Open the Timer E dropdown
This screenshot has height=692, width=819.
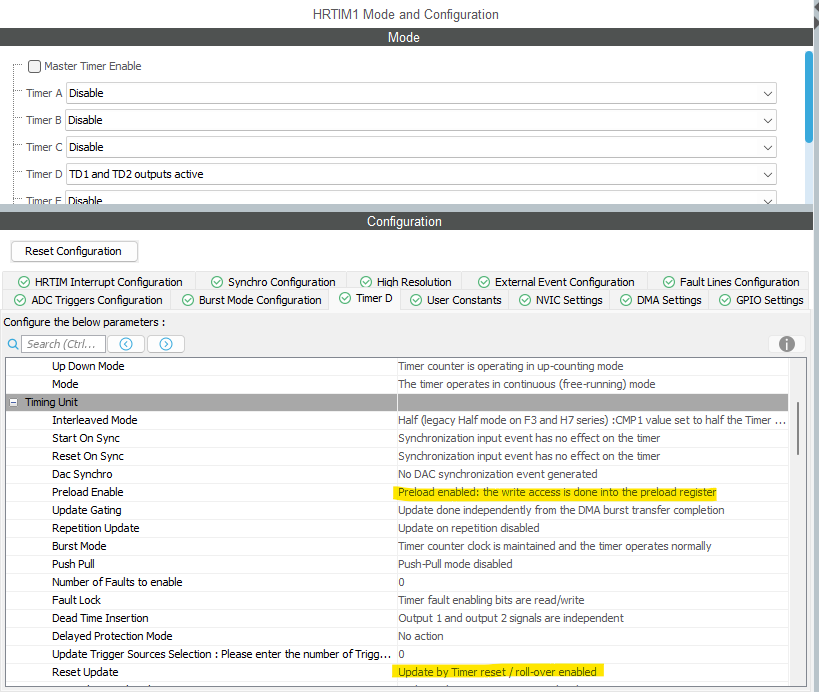tap(421, 198)
